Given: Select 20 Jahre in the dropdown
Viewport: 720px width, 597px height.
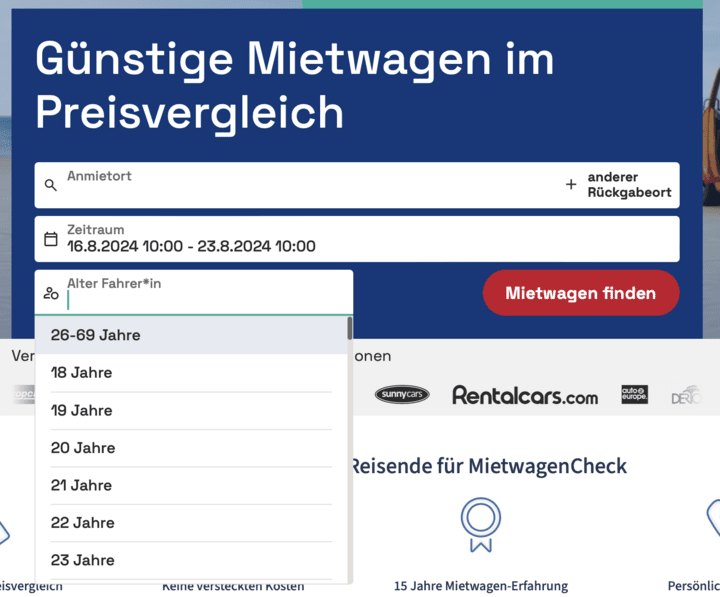Looking at the screenshot, I should pos(83,448).
